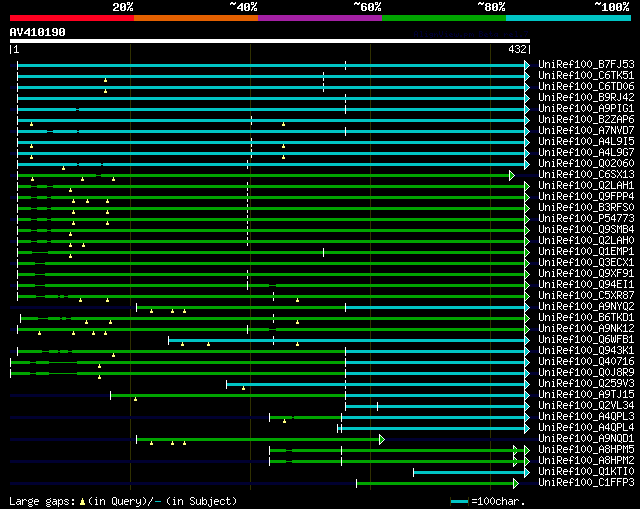Viewport: 640px width, 509px height.
Task: Click the UniRef100_A8HPM2 label
Action: (586, 461)
